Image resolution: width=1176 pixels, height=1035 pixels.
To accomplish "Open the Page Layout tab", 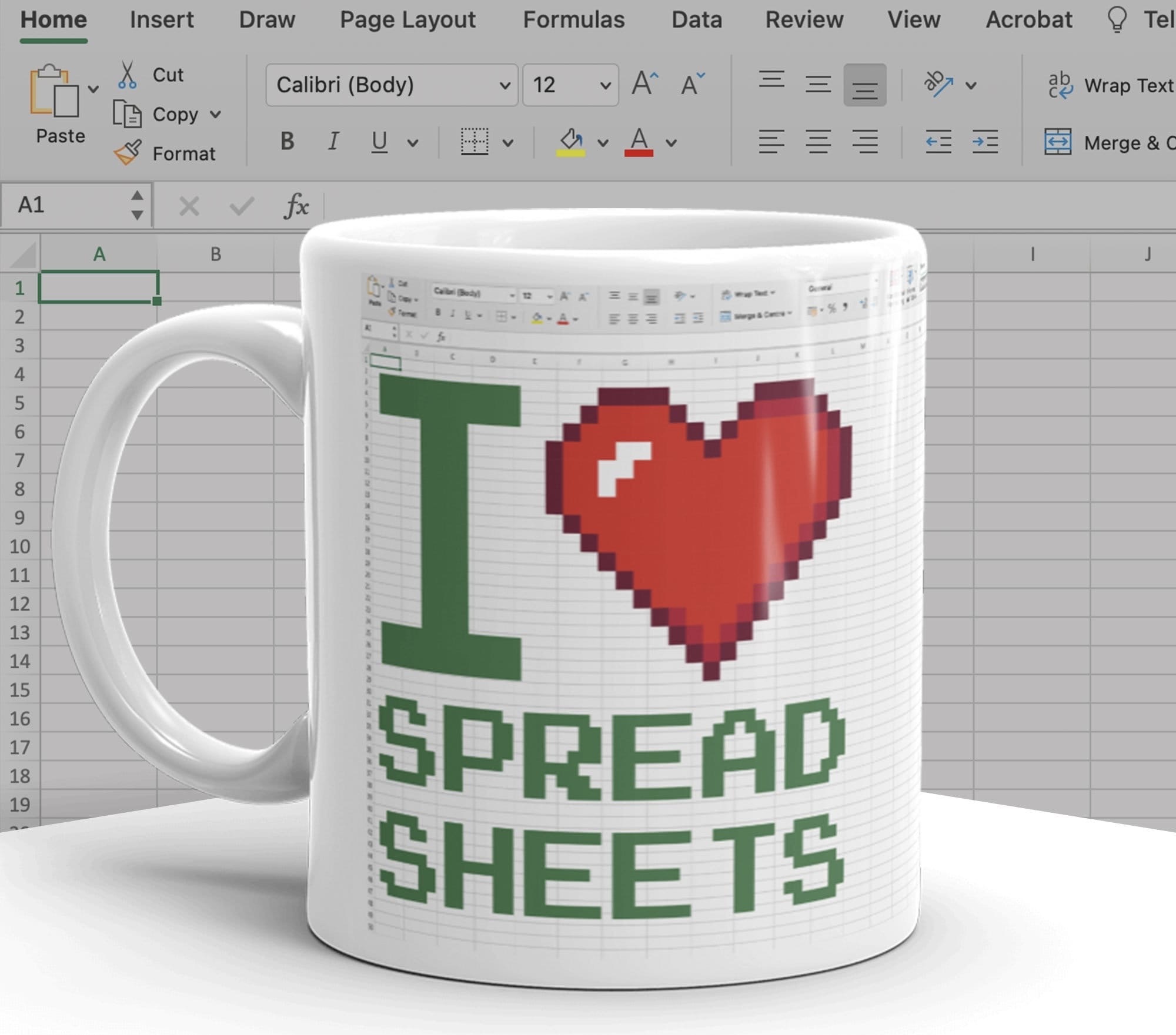I will click(407, 20).
